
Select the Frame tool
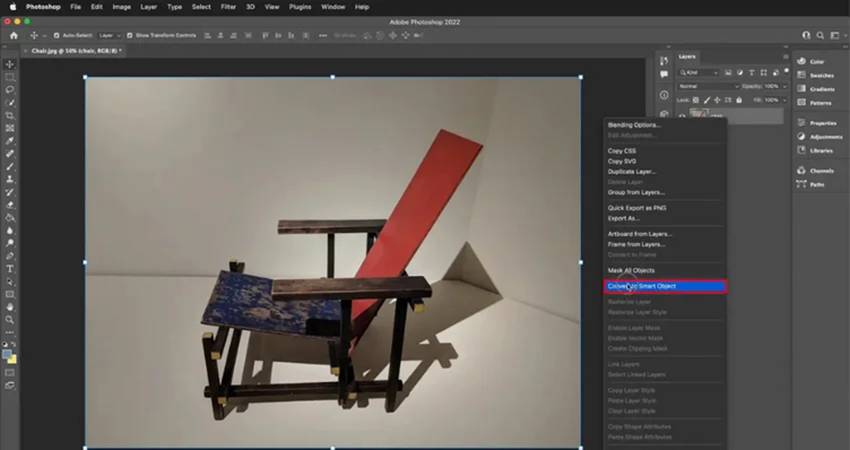pos(10,128)
